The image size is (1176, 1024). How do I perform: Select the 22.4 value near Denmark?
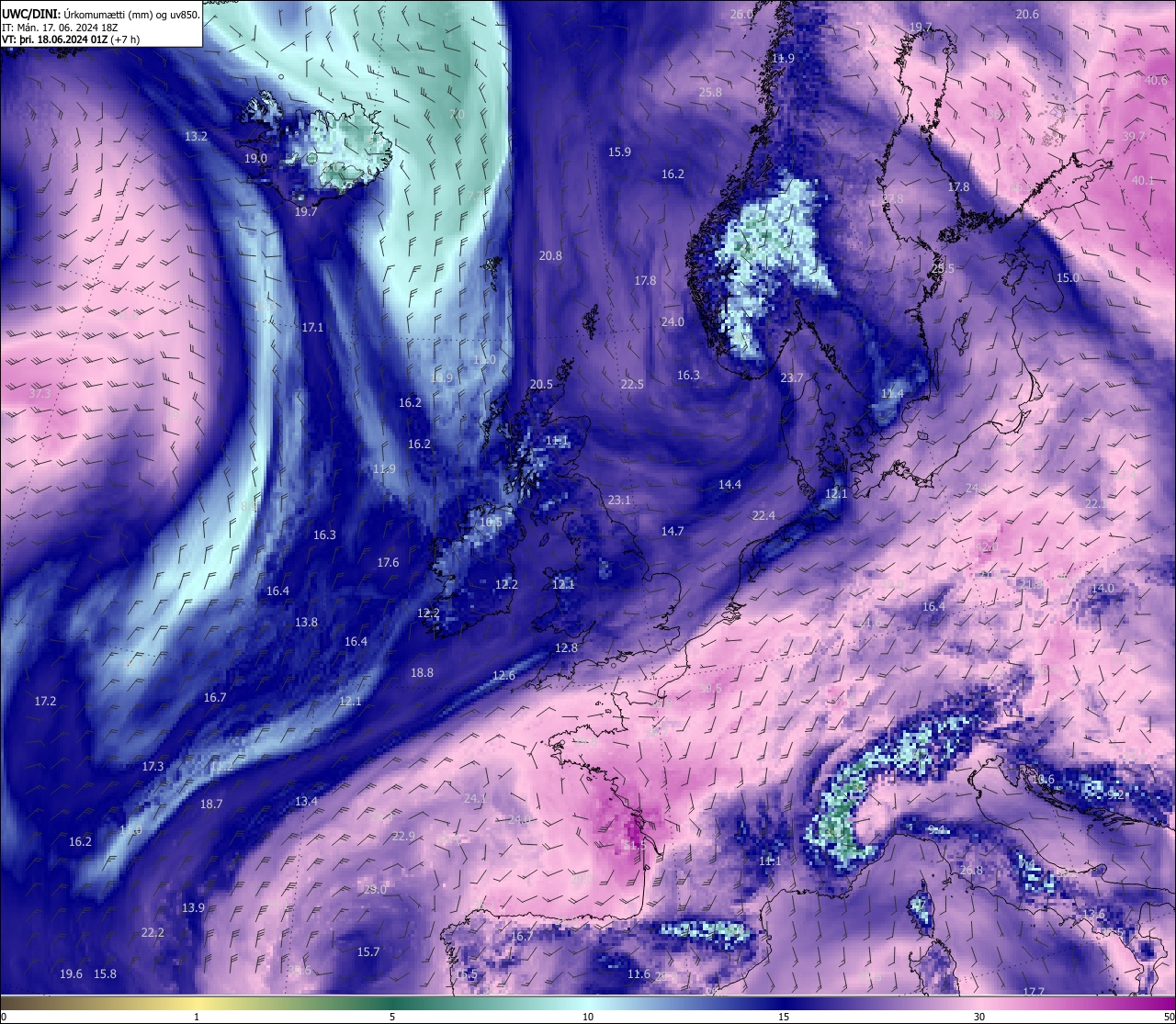(763, 515)
